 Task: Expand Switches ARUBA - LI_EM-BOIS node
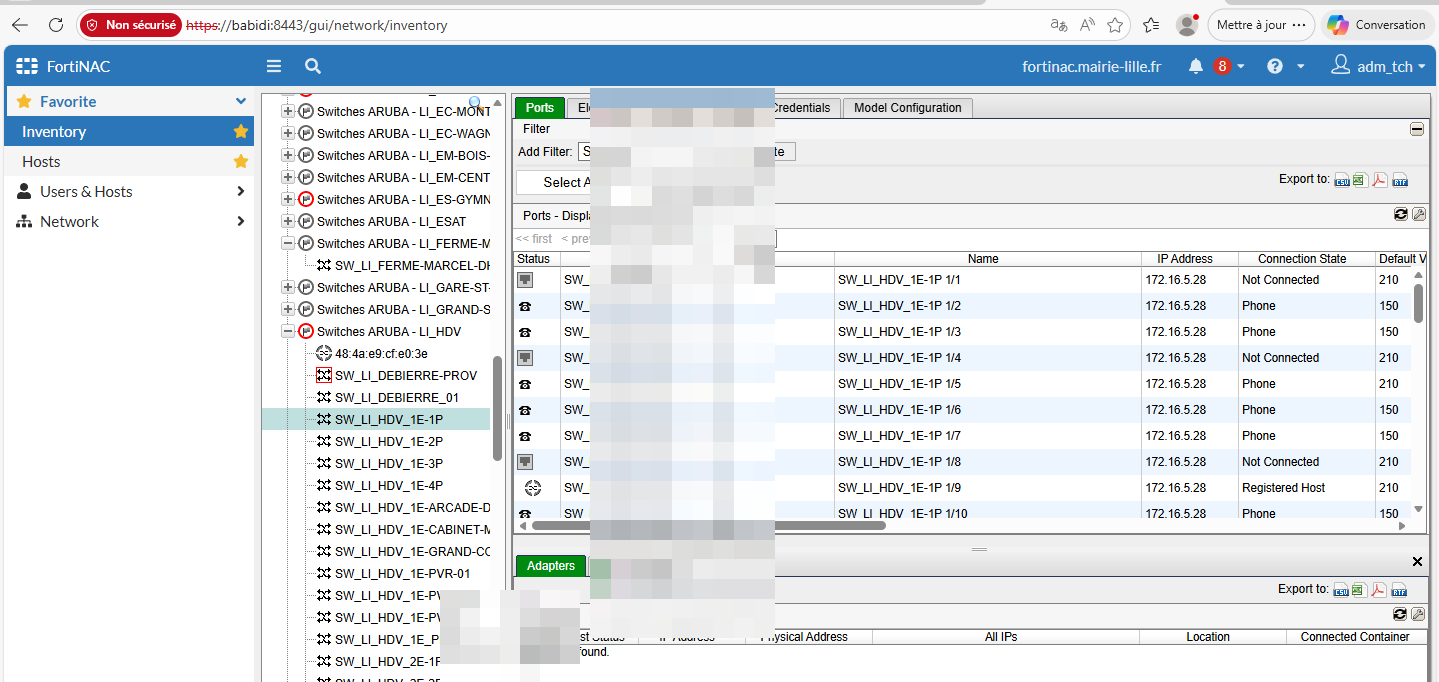coord(288,155)
